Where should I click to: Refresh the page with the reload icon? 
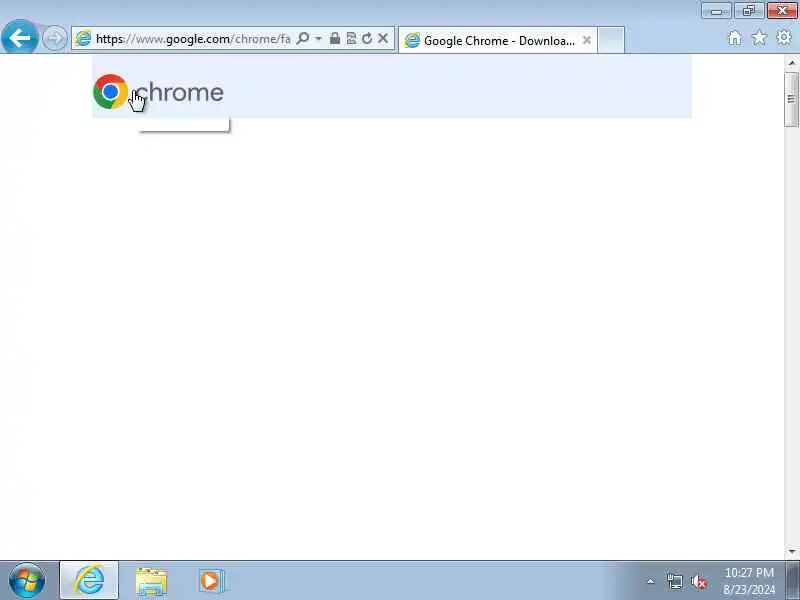pos(367,38)
